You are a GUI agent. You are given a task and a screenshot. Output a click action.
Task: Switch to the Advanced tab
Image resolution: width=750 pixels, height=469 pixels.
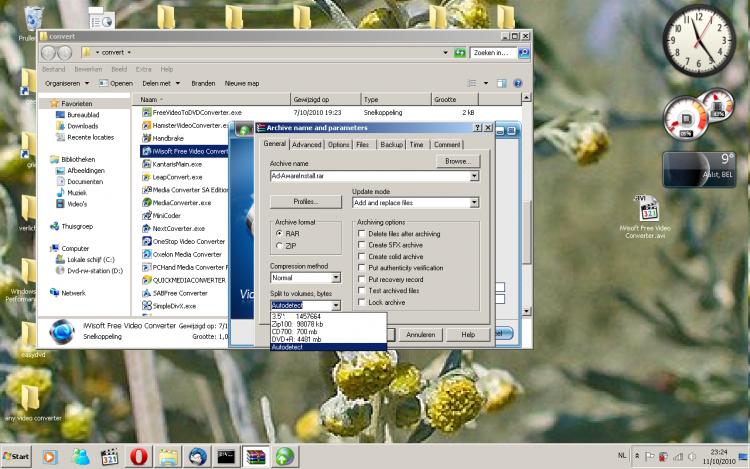click(306, 145)
